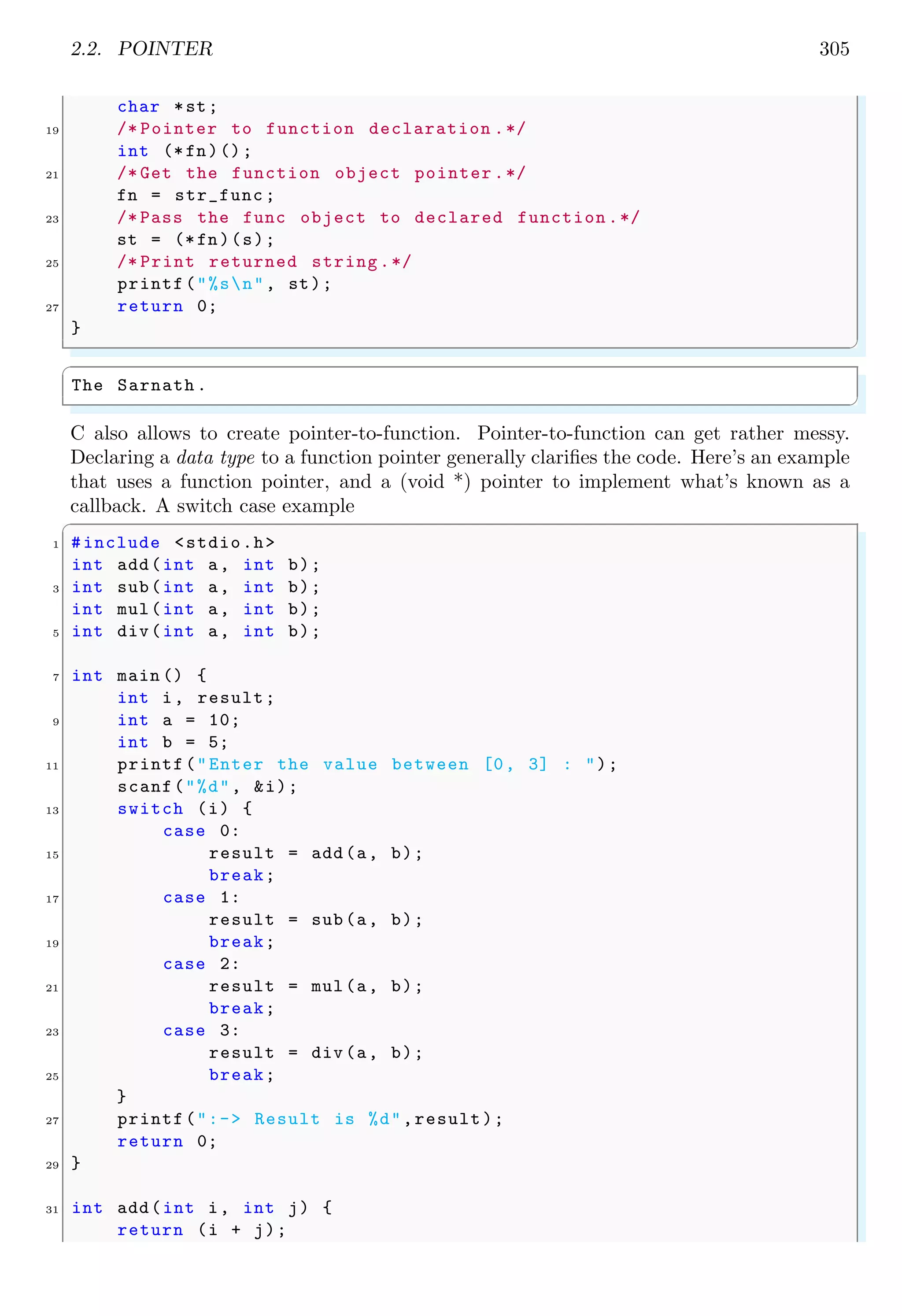Click the 'int sub(int a, int b);' prototype
This screenshot has height=1316, width=902.
pos(196,587)
